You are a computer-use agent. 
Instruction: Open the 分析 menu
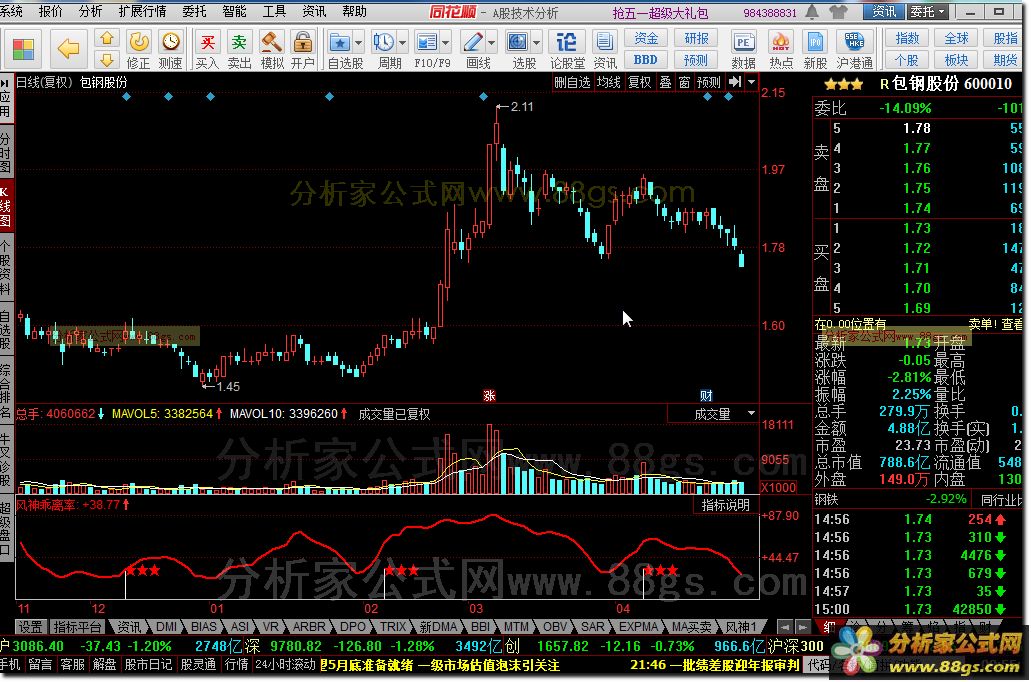pyautogui.click(x=90, y=11)
